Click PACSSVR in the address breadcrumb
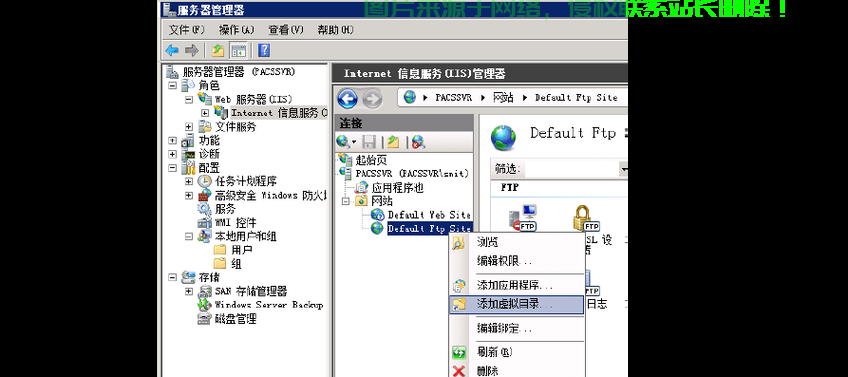Image resolution: width=848 pixels, height=377 pixels. (453, 98)
